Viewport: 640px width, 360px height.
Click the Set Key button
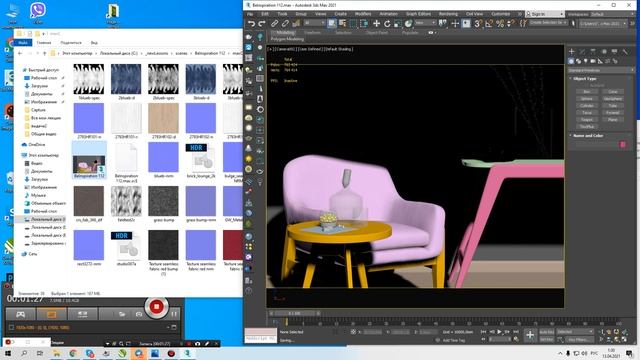pyautogui.click(x=547, y=339)
